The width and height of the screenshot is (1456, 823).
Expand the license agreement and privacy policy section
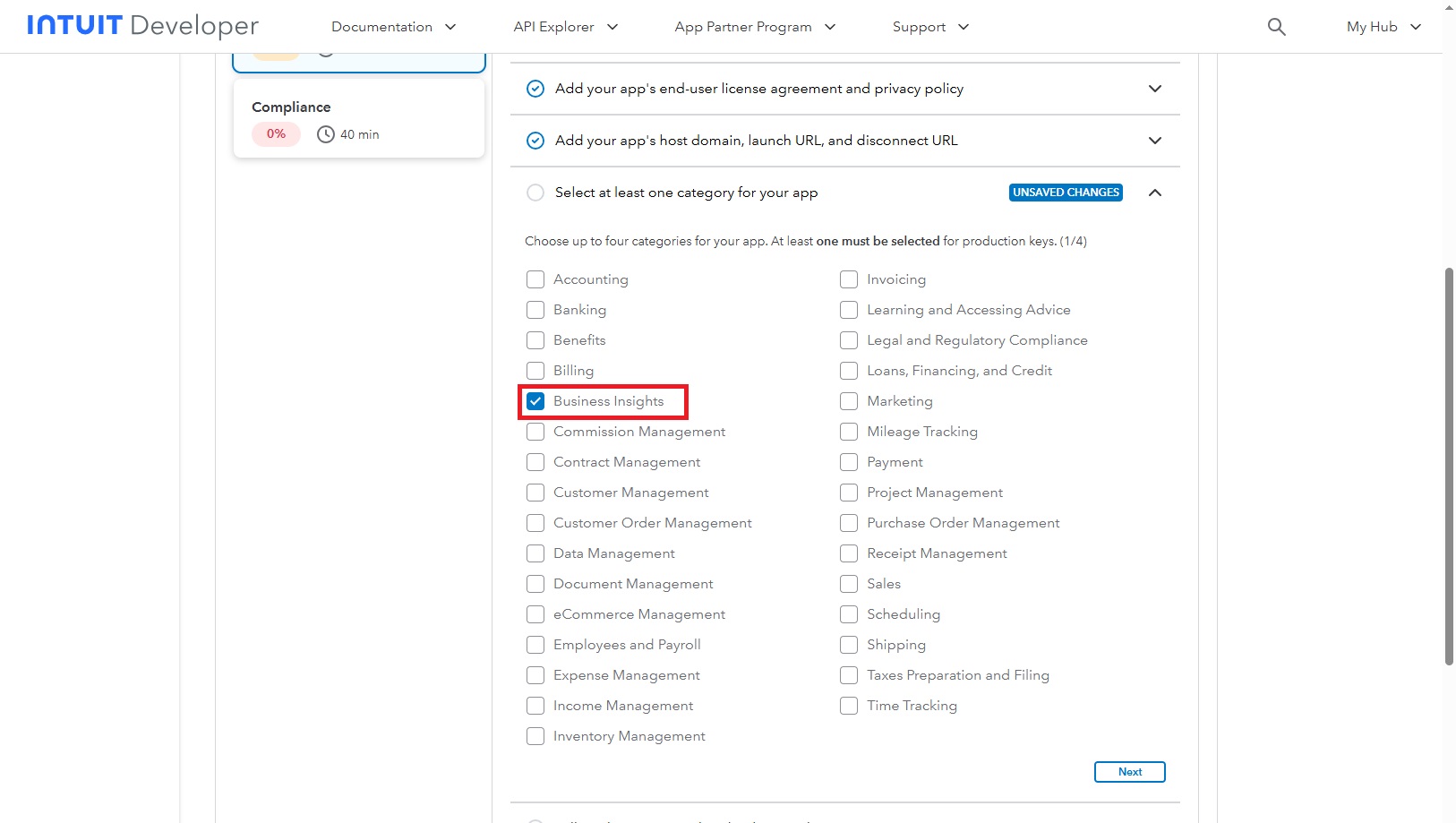click(1155, 89)
